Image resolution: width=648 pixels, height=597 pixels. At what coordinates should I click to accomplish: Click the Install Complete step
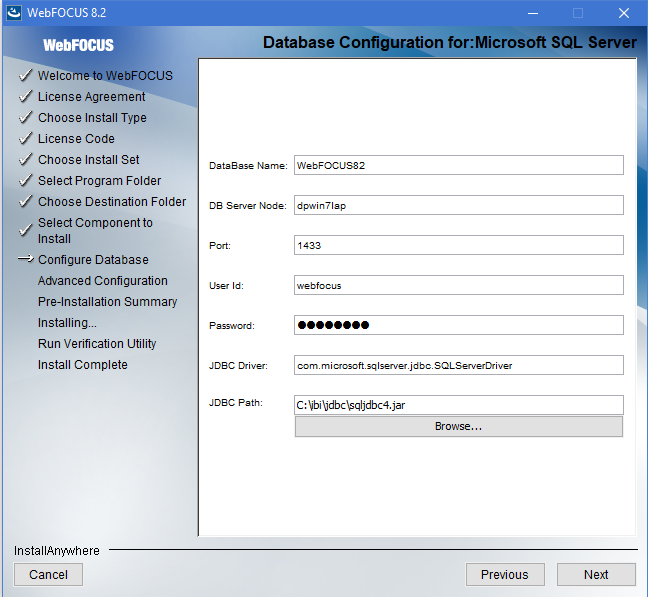pyautogui.click(x=83, y=365)
